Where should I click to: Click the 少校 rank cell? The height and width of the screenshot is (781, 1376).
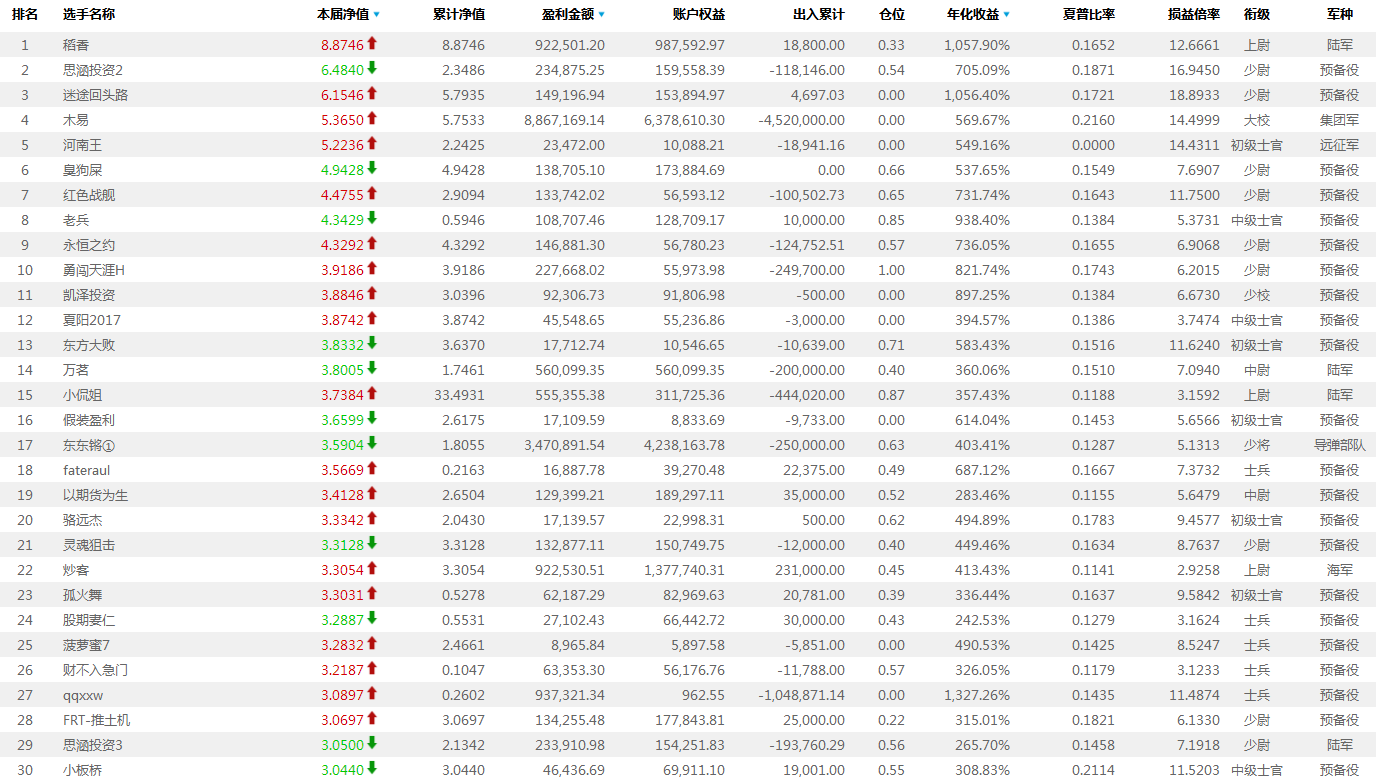1257,295
